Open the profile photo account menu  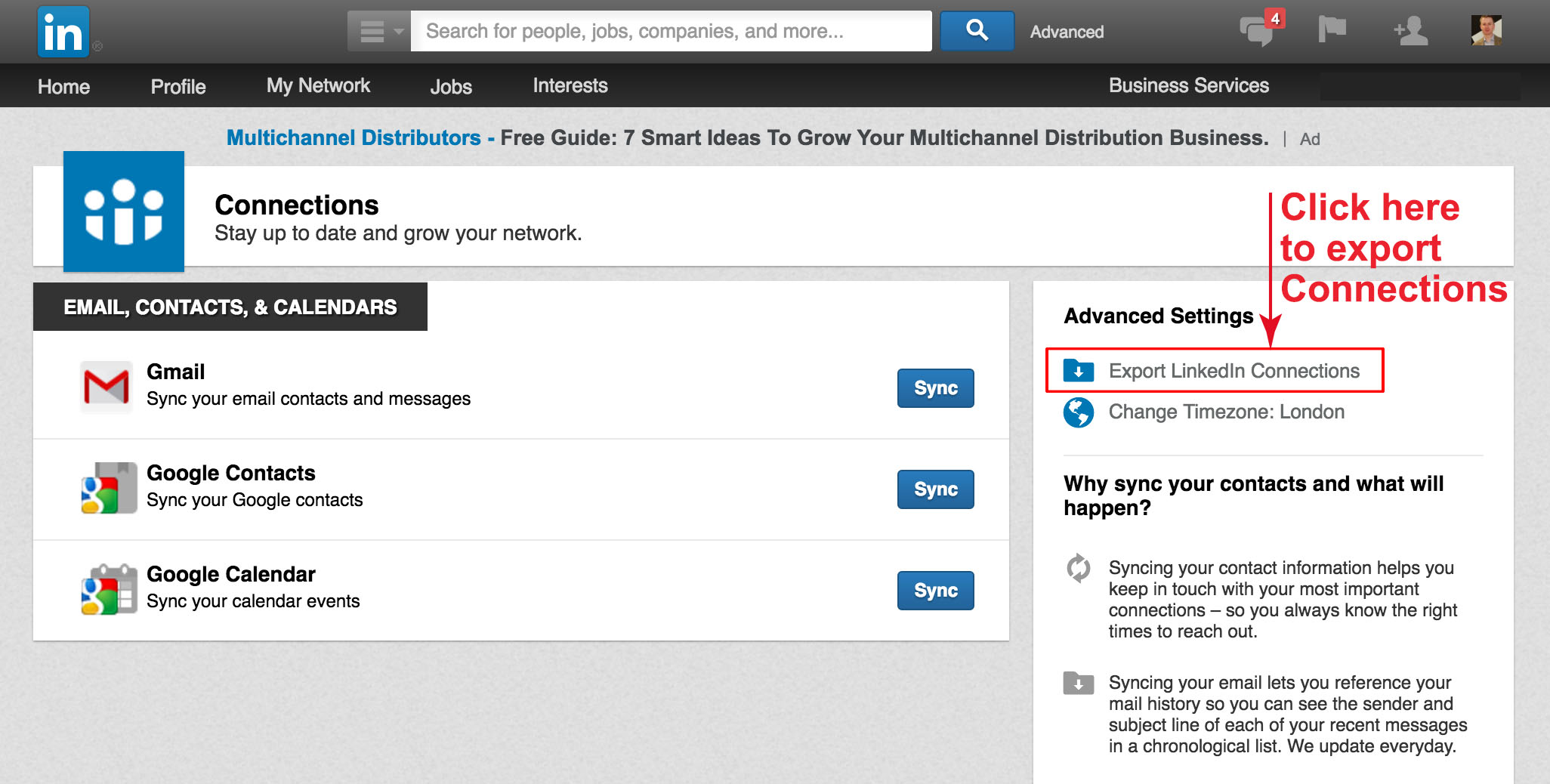click(x=1486, y=30)
